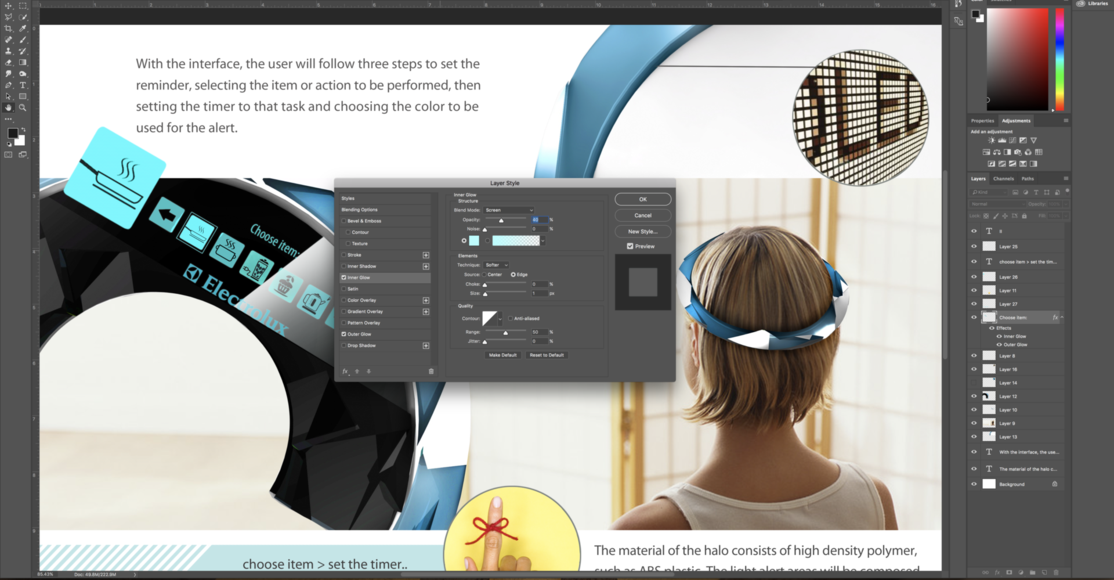Screen dimensions: 1114x580
Task: Open the Blend Mode Screen dropdown
Action: click(x=509, y=210)
